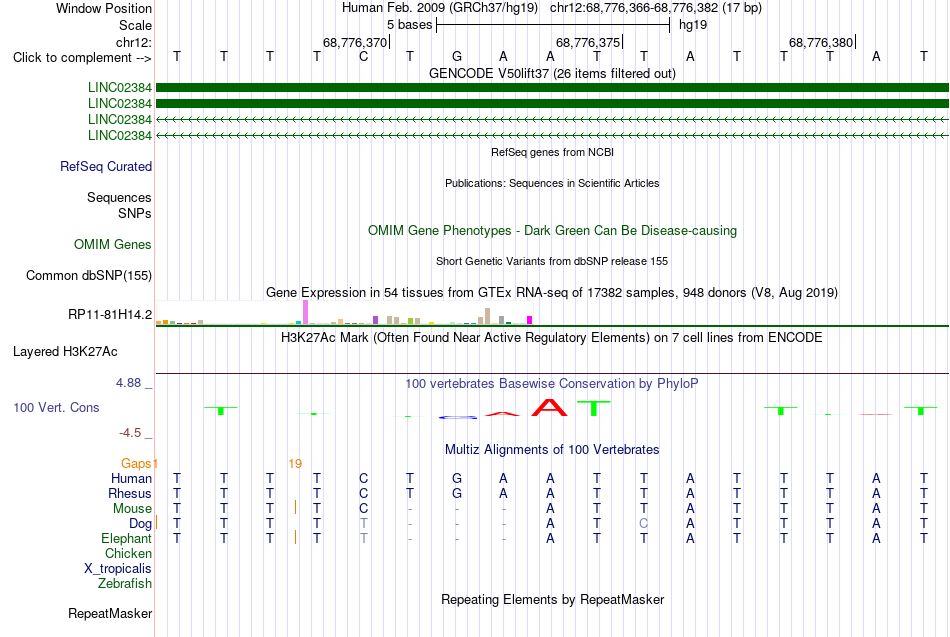Click the Sequences track label
Viewport: 950px width, 637px height.
[119, 198]
